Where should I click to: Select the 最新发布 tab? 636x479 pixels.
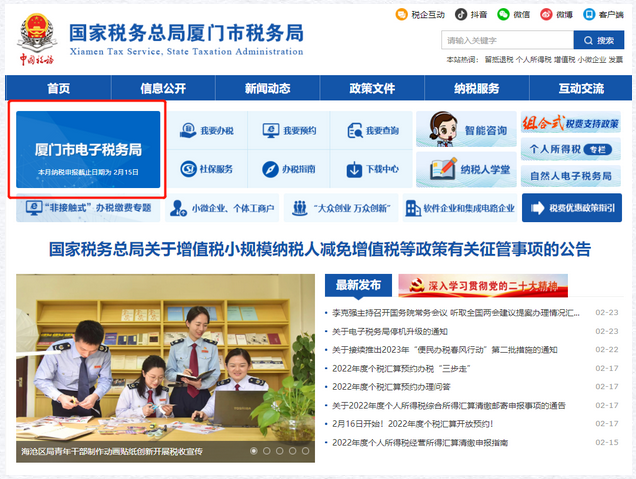[x=358, y=285]
